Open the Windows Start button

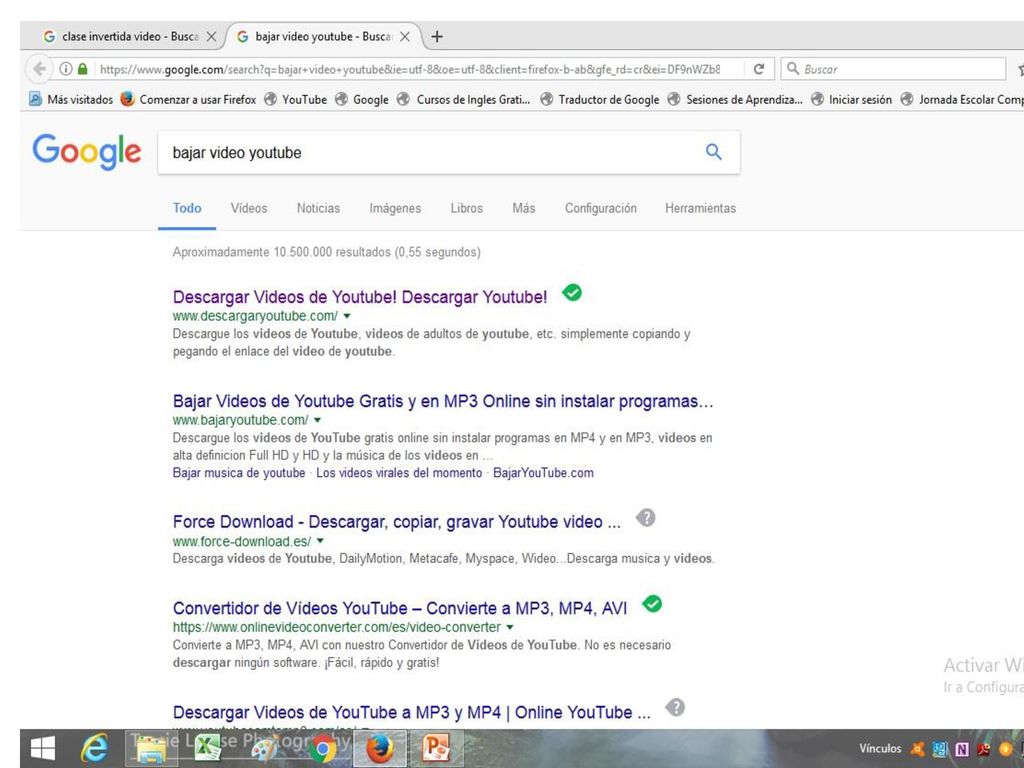(43, 748)
